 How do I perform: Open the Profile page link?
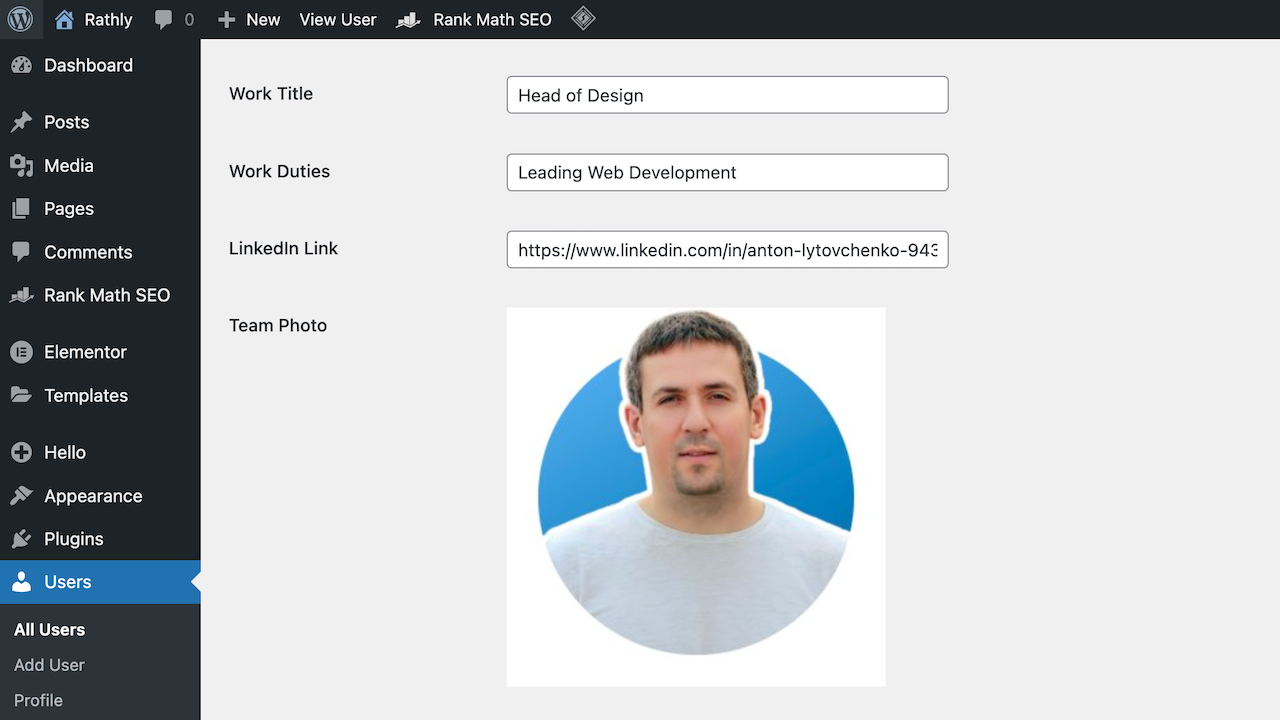pyautogui.click(x=38, y=700)
